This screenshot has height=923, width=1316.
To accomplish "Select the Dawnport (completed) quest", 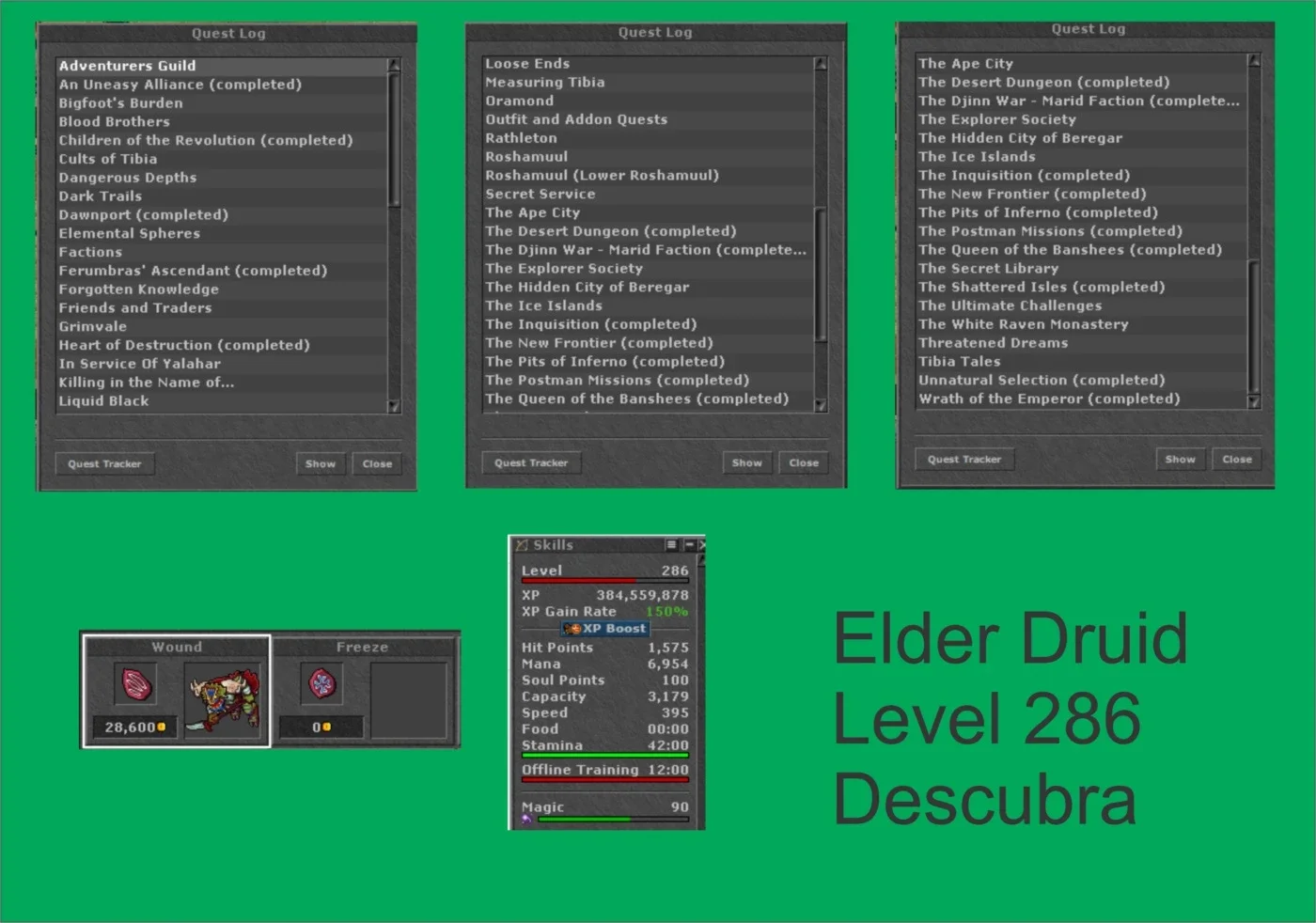I will click(221, 215).
